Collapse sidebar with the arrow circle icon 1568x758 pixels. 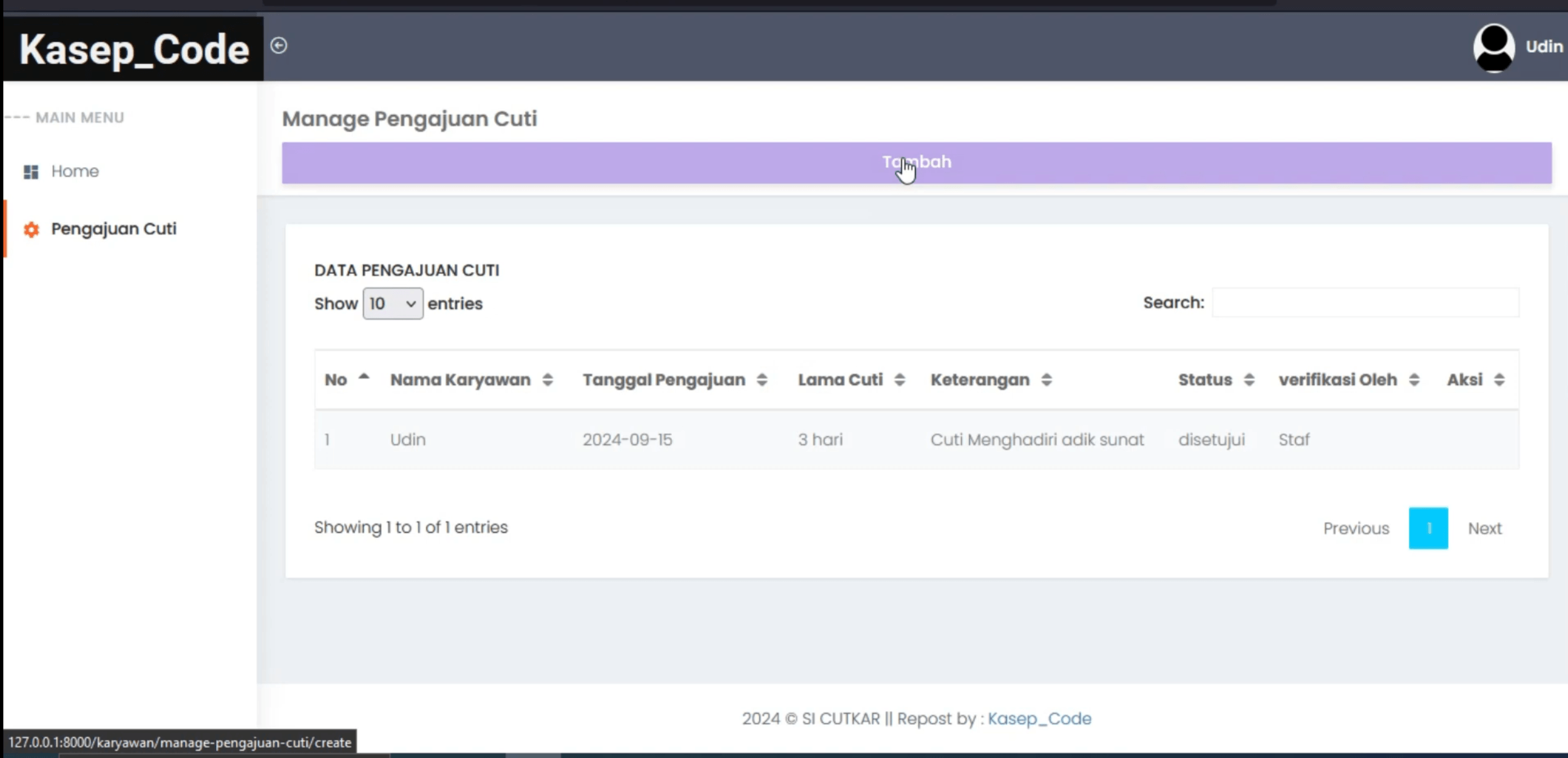[x=279, y=45]
